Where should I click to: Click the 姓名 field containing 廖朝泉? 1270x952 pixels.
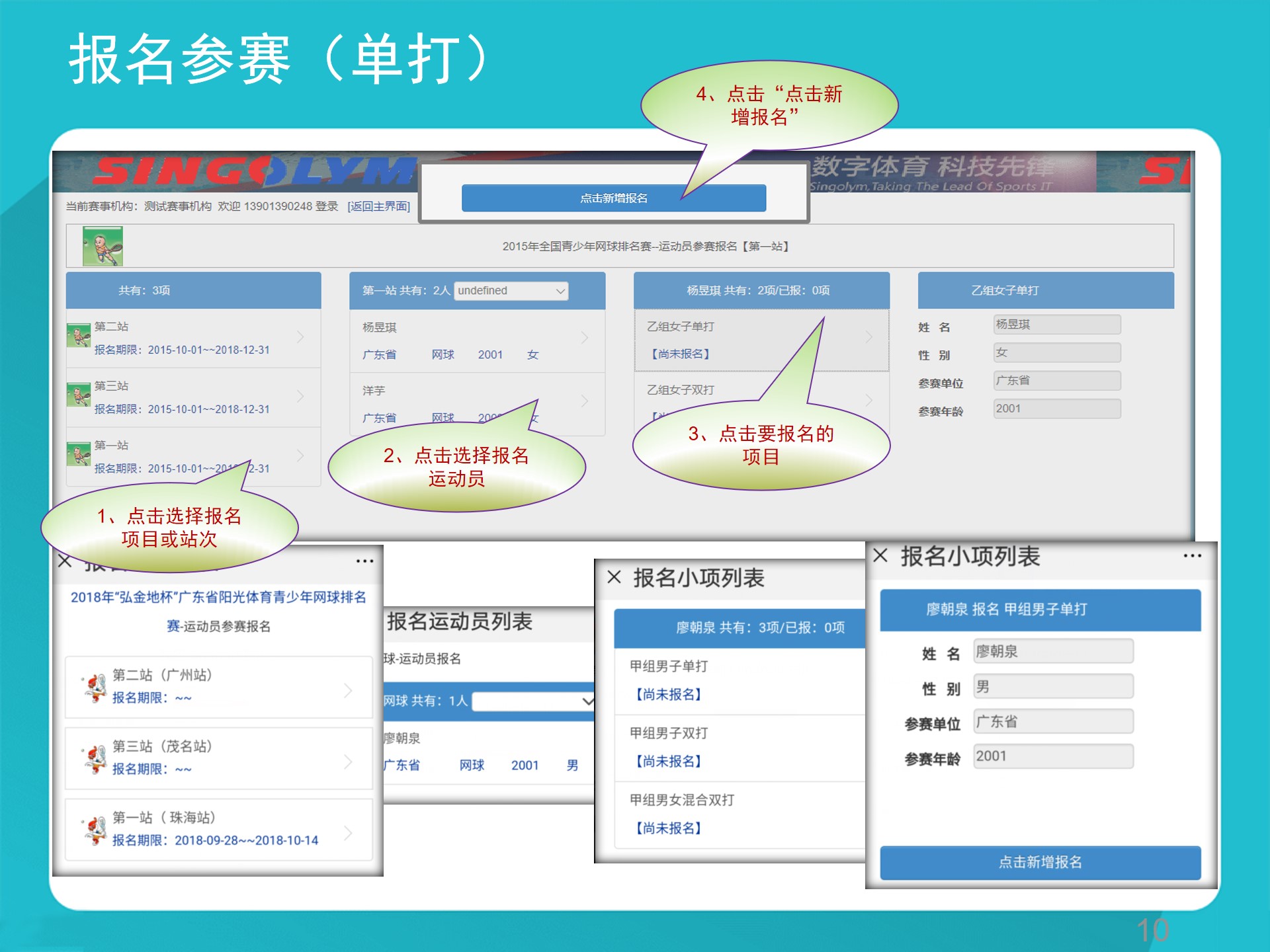coord(1052,651)
